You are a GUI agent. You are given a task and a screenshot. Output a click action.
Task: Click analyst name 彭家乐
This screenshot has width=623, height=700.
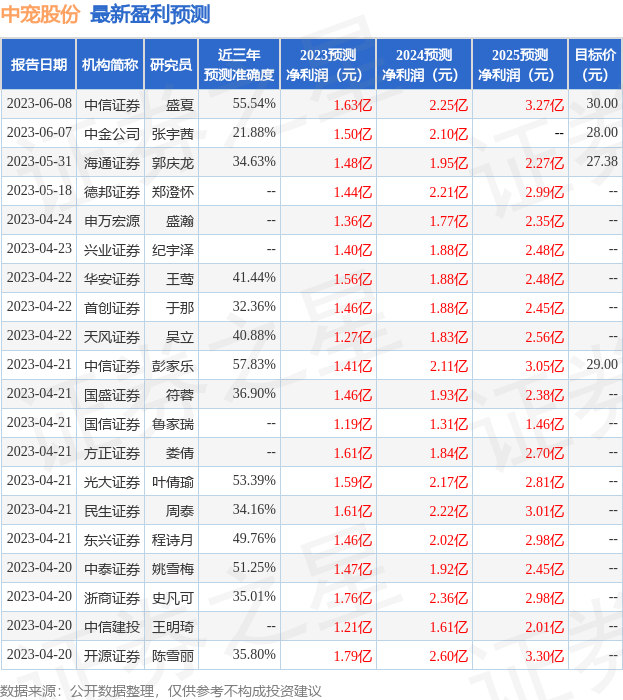pos(173,366)
